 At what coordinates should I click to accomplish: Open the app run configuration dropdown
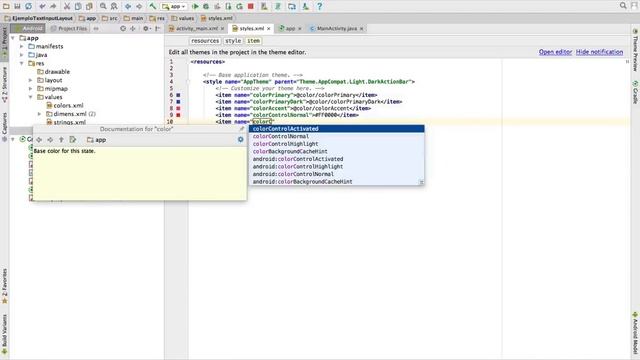point(174,6)
